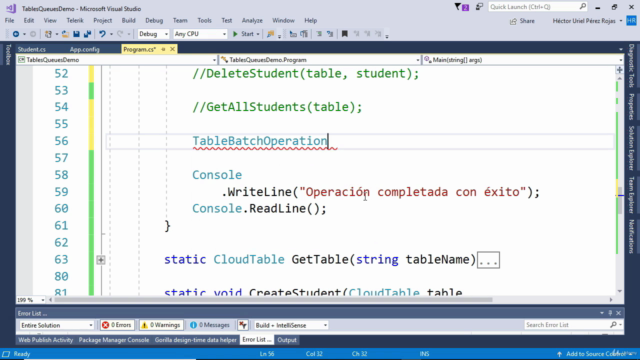Click the New Project toolbar icon

click(48, 34)
